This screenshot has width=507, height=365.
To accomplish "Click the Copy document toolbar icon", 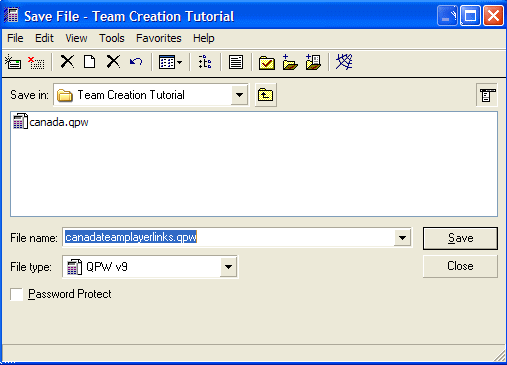I will (x=89, y=62).
